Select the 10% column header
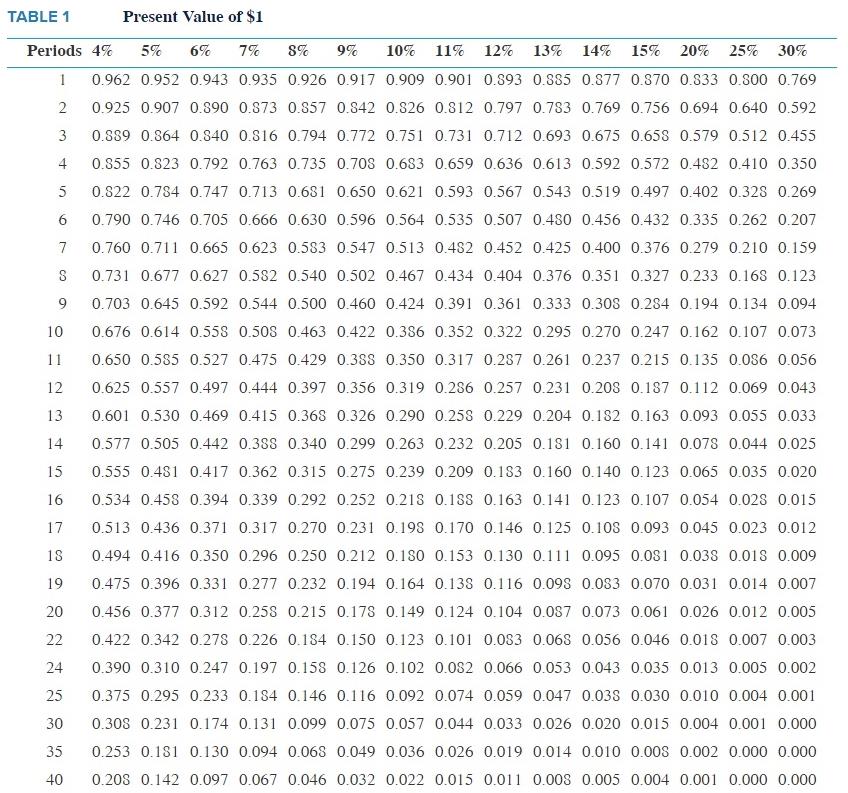This screenshot has width=848, height=793. click(400, 51)
